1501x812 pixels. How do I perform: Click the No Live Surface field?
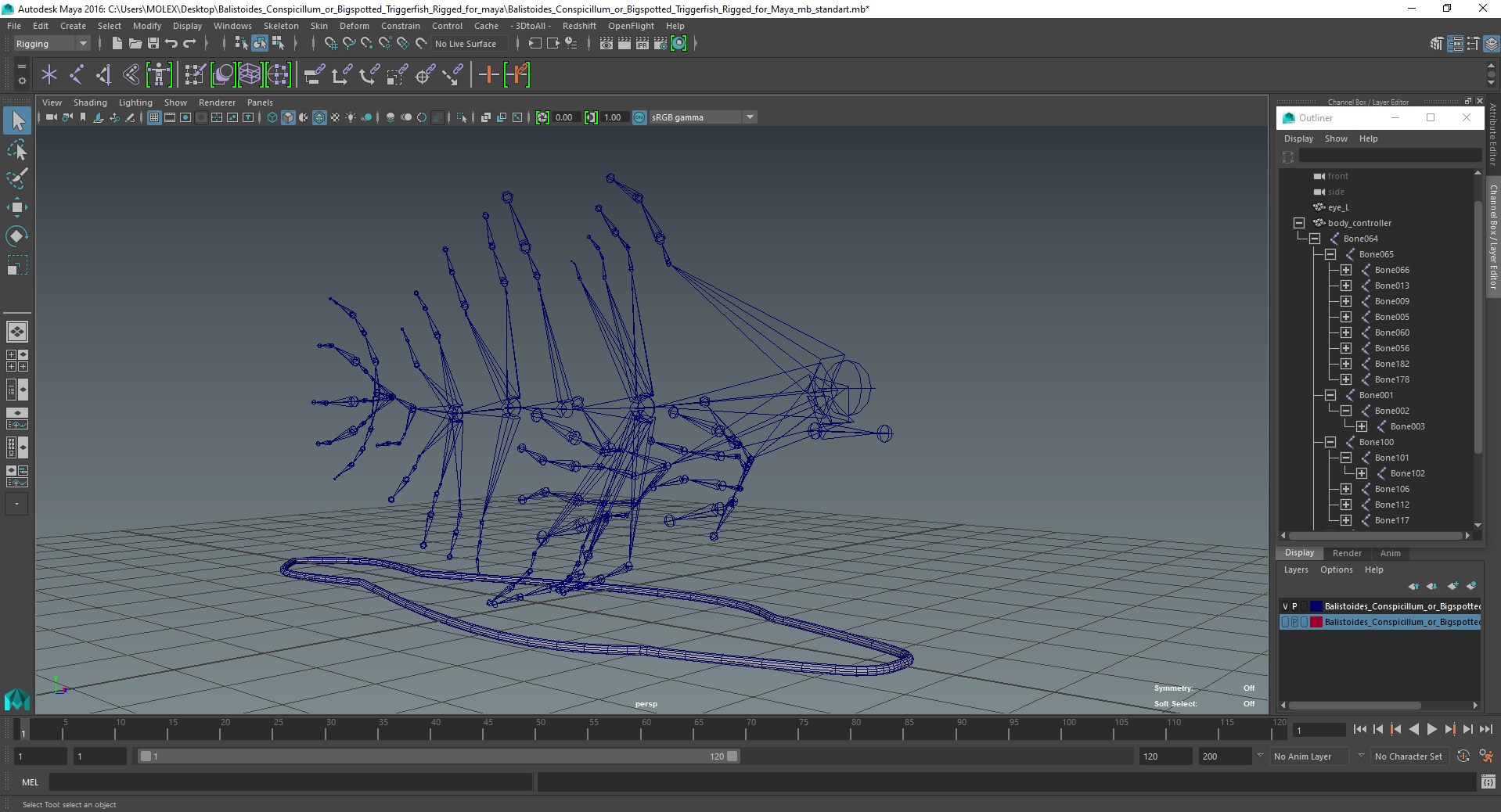[468, 44]
